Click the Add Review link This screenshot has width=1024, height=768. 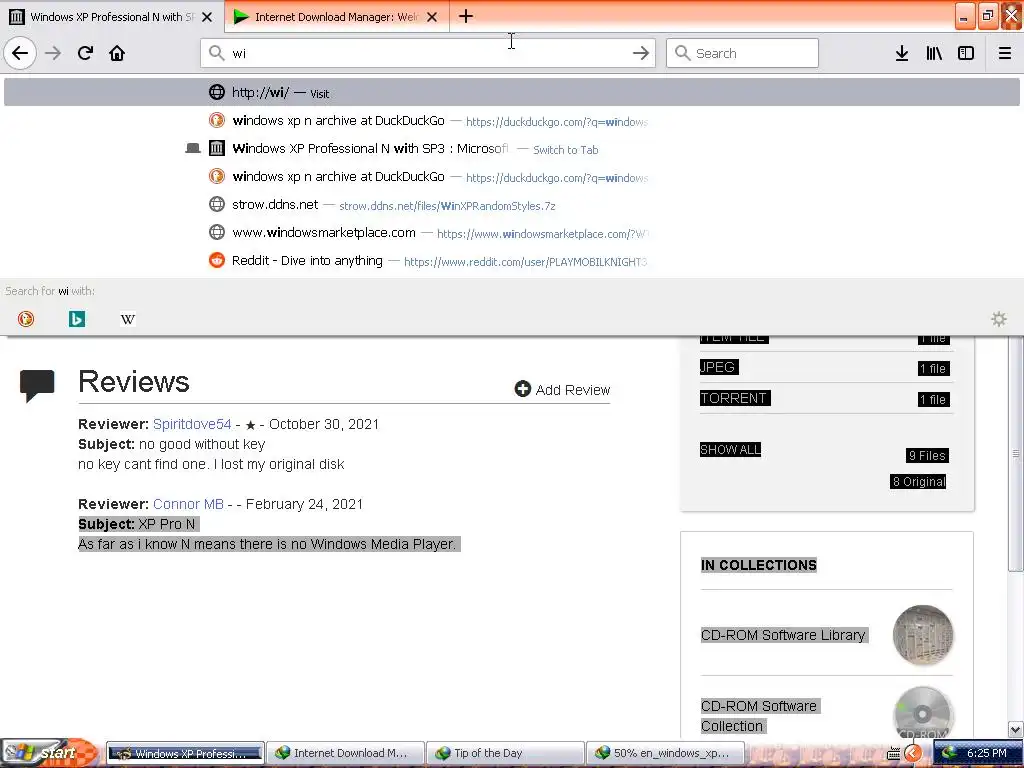562,389
